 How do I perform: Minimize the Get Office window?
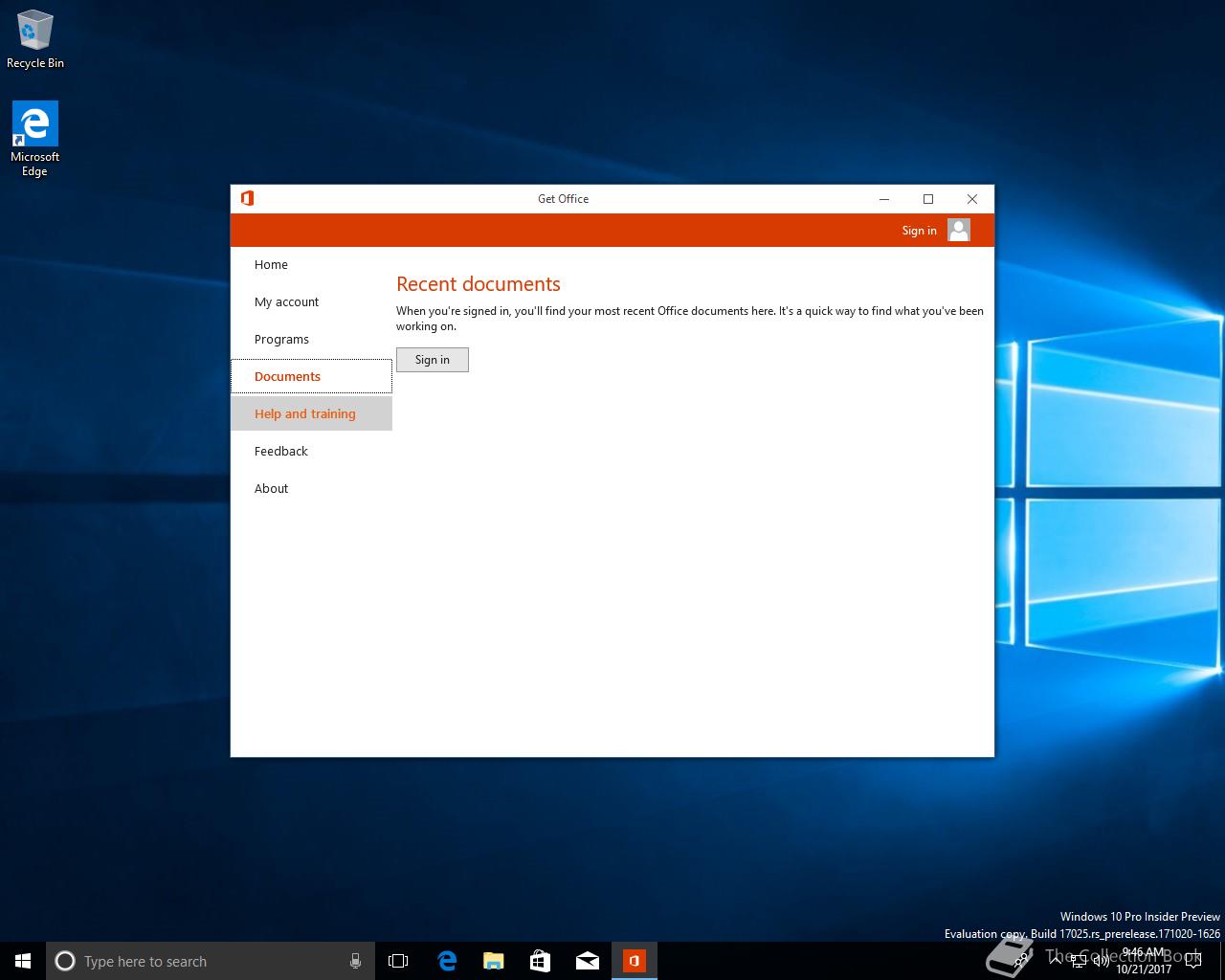pyautogui.click(x=884, y=199)
